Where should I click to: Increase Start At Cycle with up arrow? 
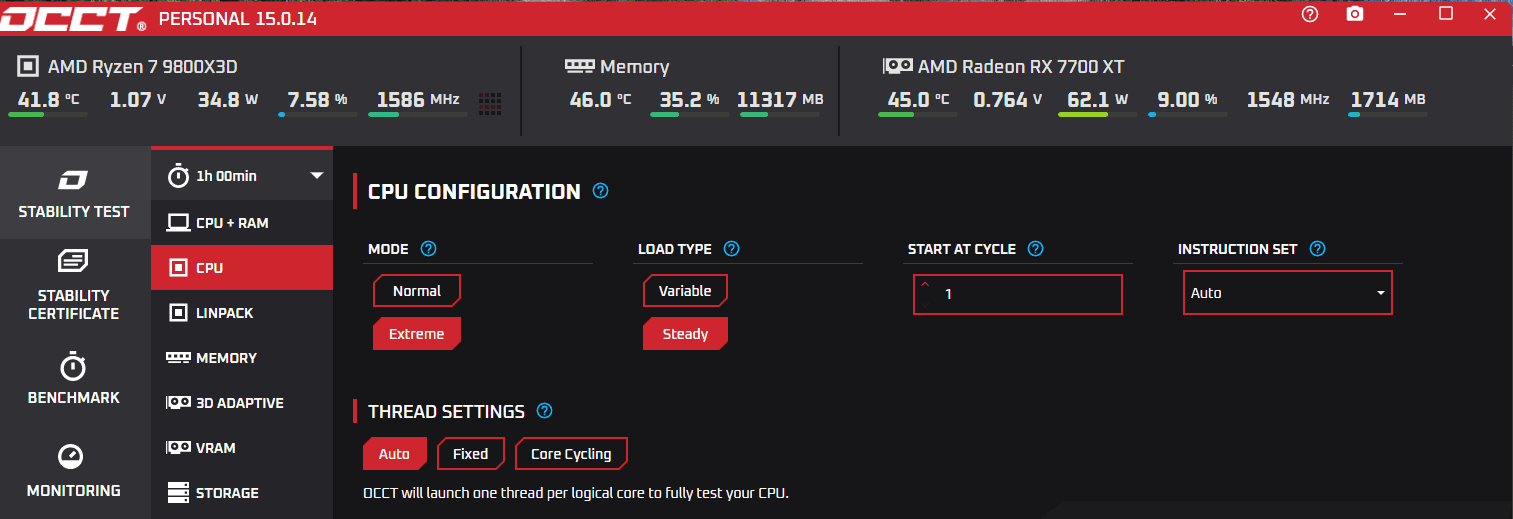pyautogui.click(x=925, y=285)
